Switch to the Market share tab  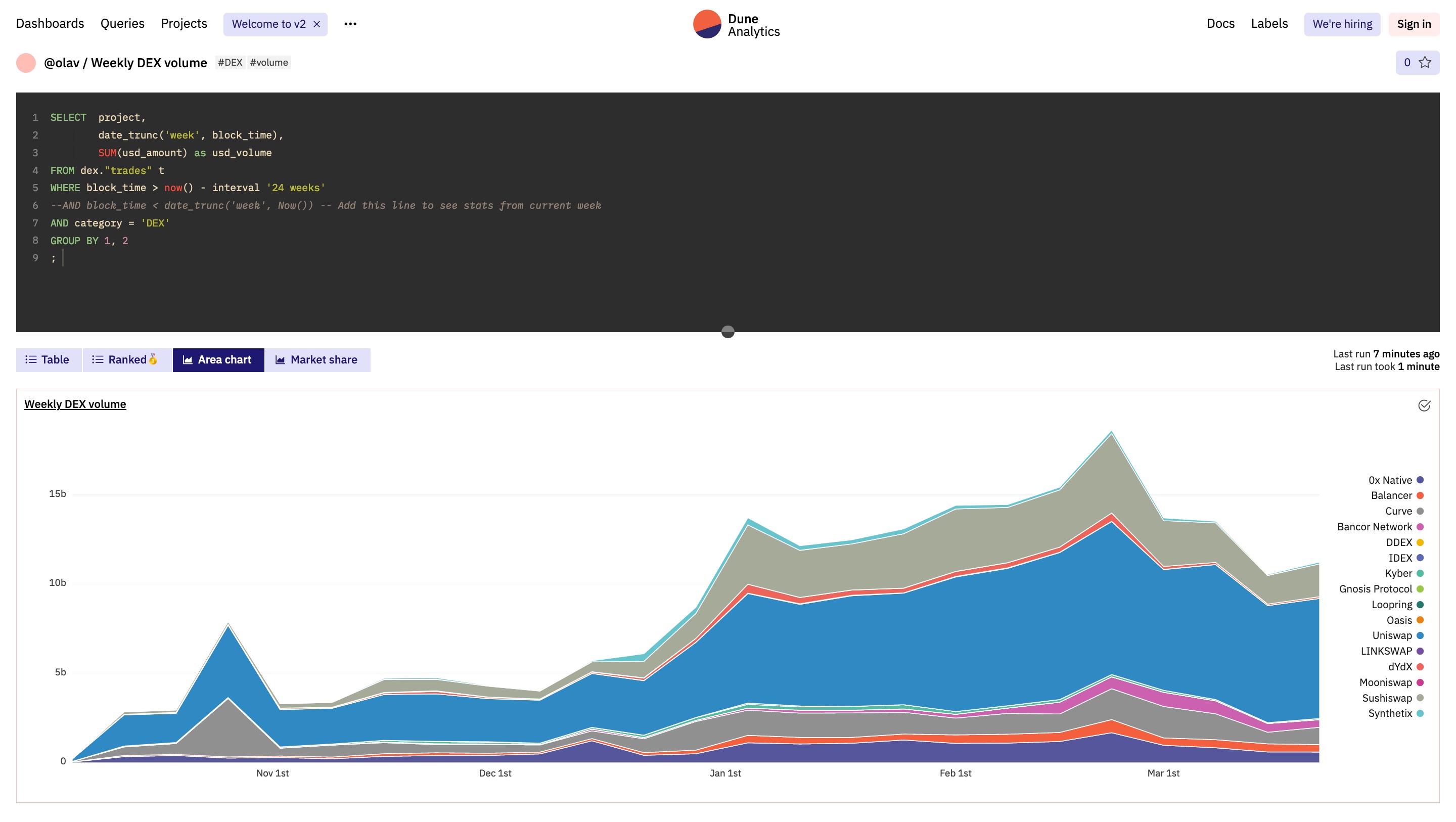click(x=317, y=359)
